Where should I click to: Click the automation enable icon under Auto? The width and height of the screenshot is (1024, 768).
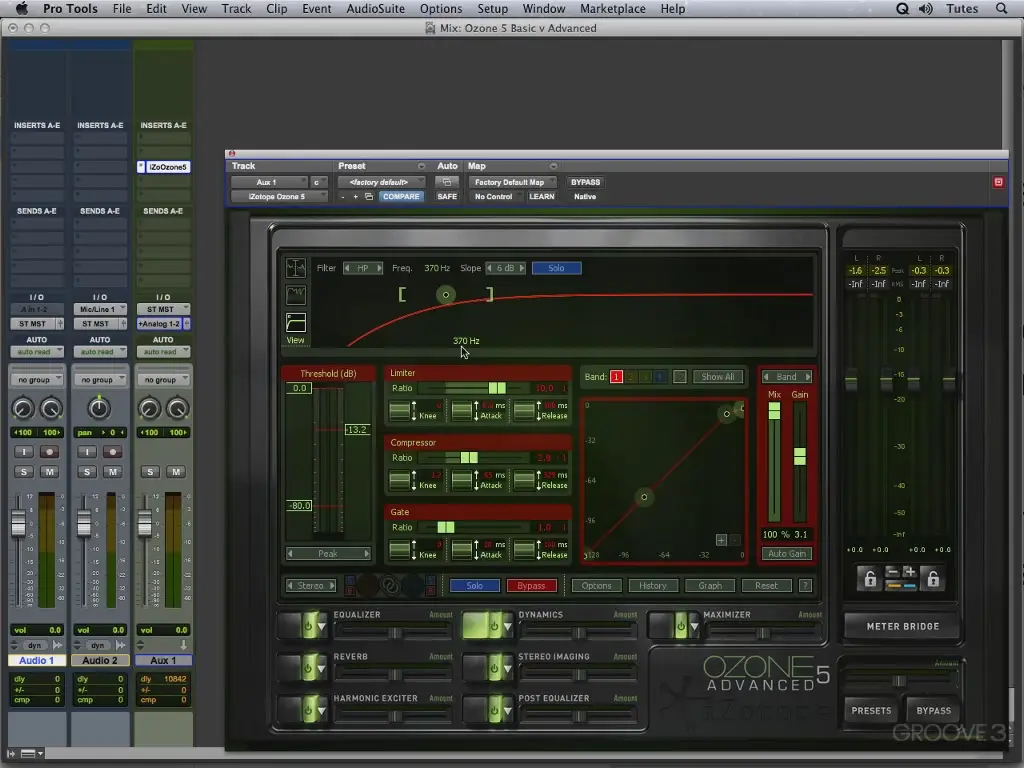pyautogui.click(x=447, y=182)
